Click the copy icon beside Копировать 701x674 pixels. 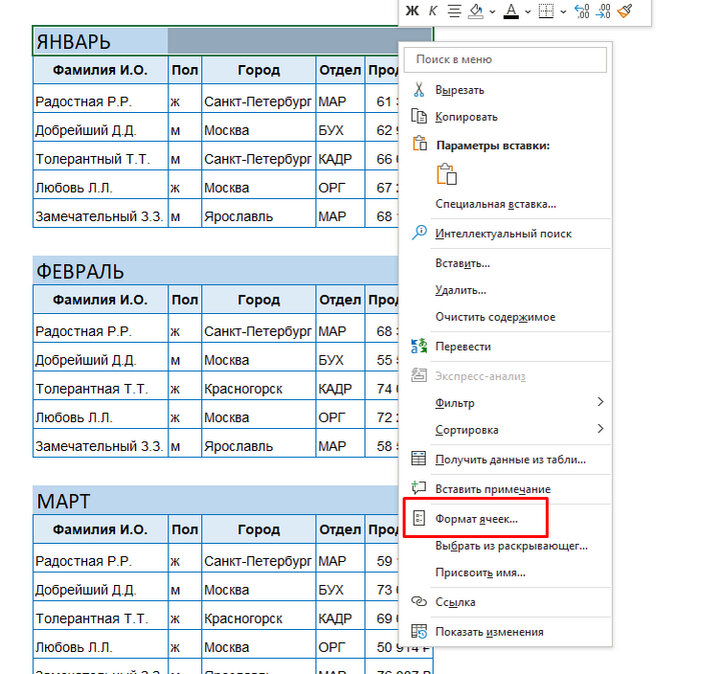tap(419, 117)
